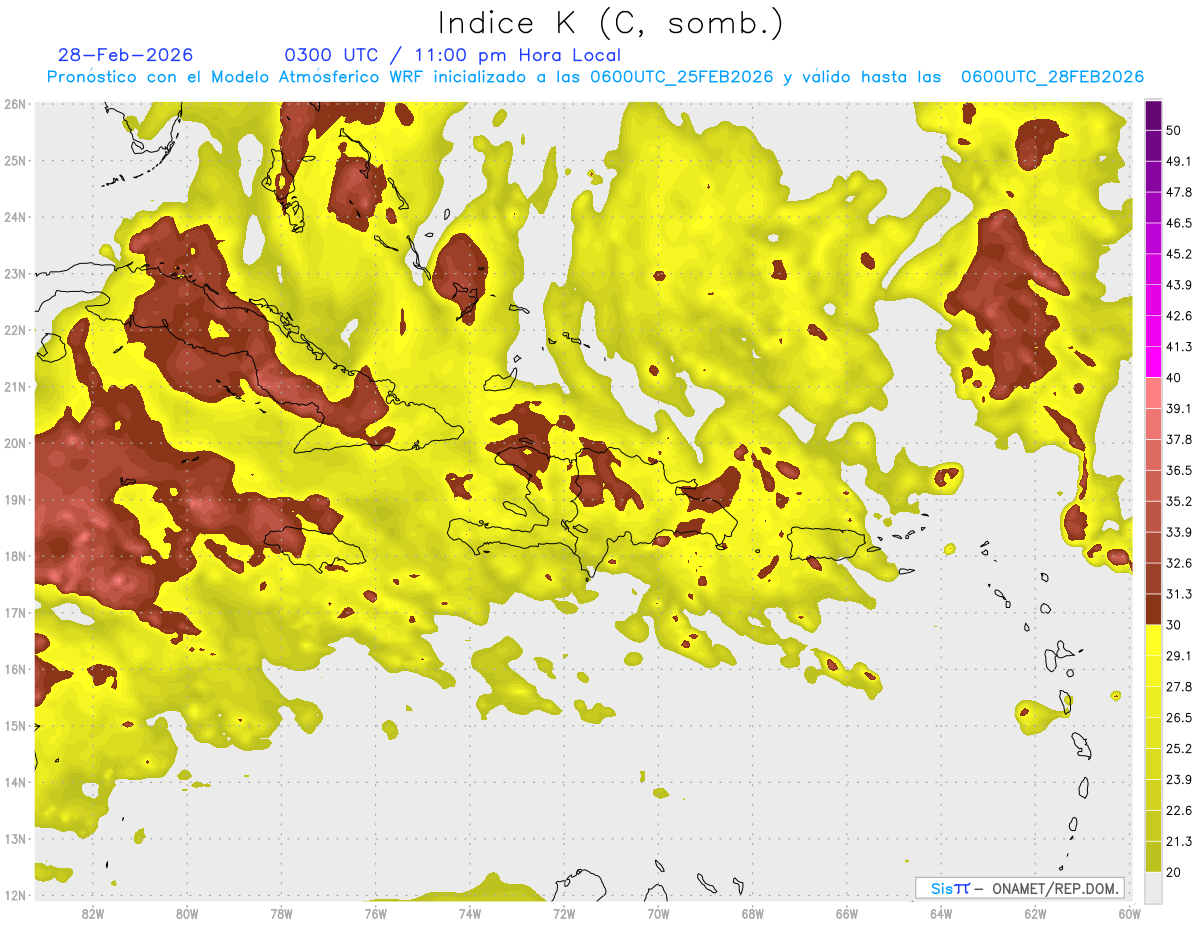Click the time label '0300 UTC / 11:00 pm Hora Local'
The width and height of the screenshot is (1200, 927).
click(x=453, y=55)
